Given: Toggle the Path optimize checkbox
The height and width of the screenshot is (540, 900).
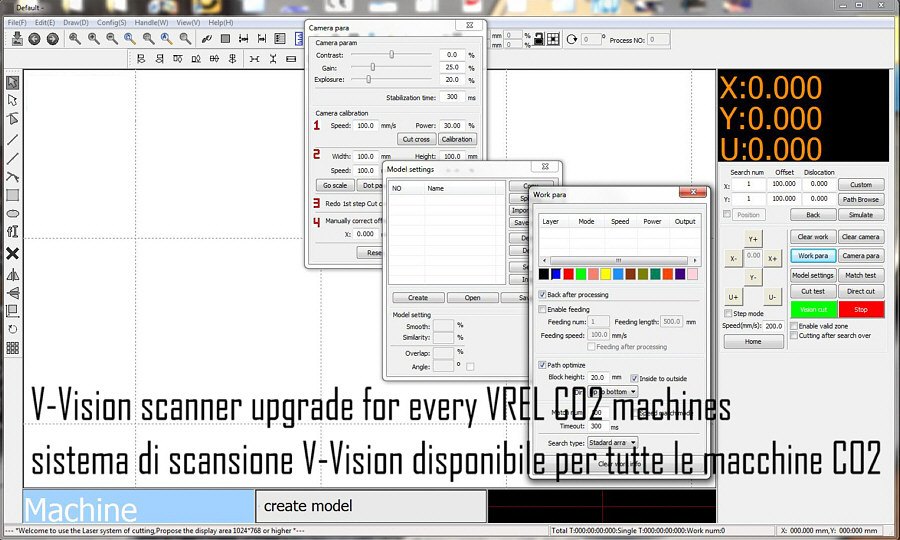Looking at the screenshot, I should tap(542, 365).
